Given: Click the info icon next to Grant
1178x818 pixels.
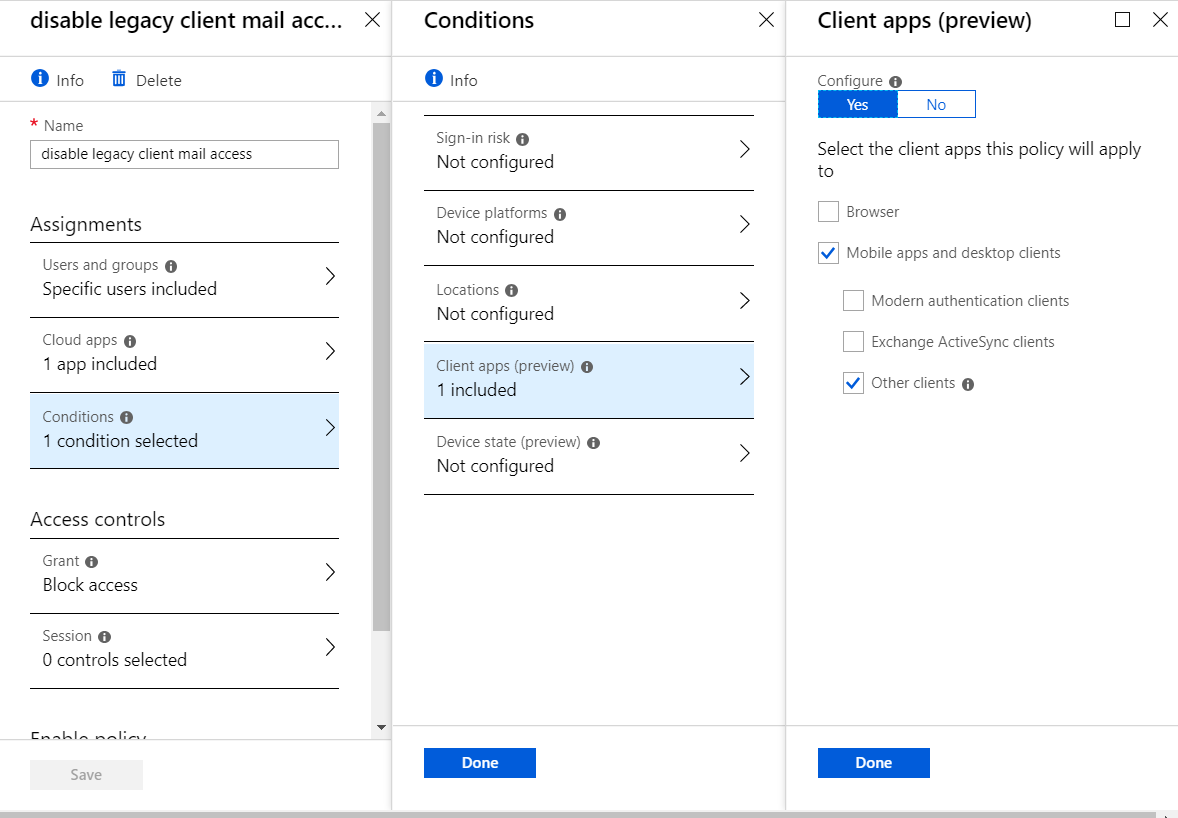Looking at the screenshot, I should [x=91, y=561].
